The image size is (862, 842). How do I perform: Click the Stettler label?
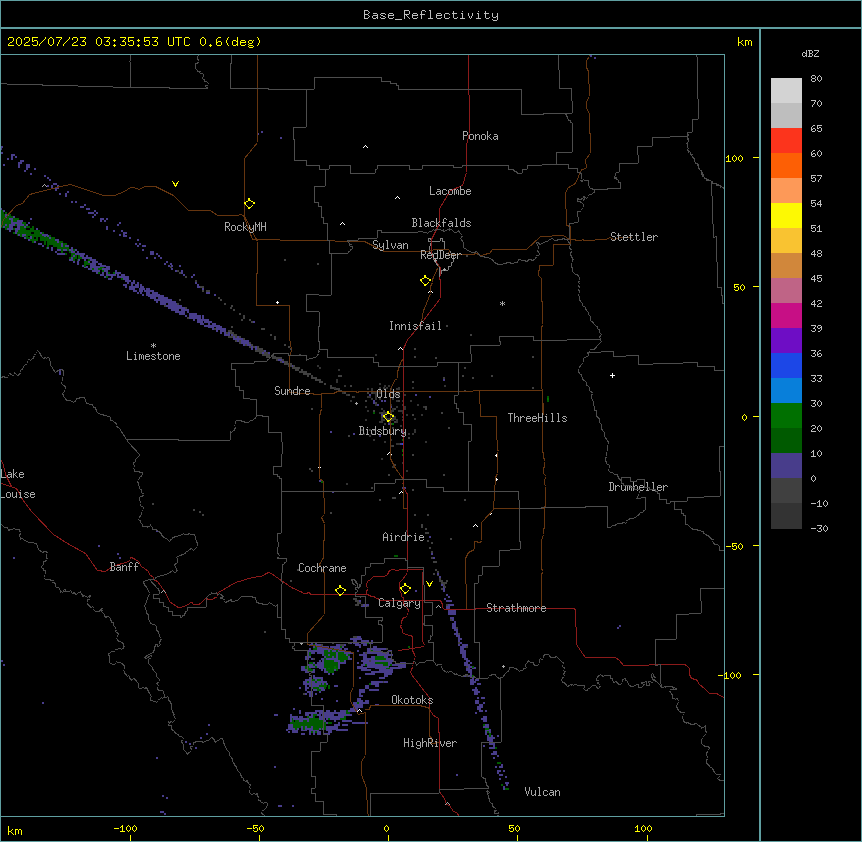[634, 237]
